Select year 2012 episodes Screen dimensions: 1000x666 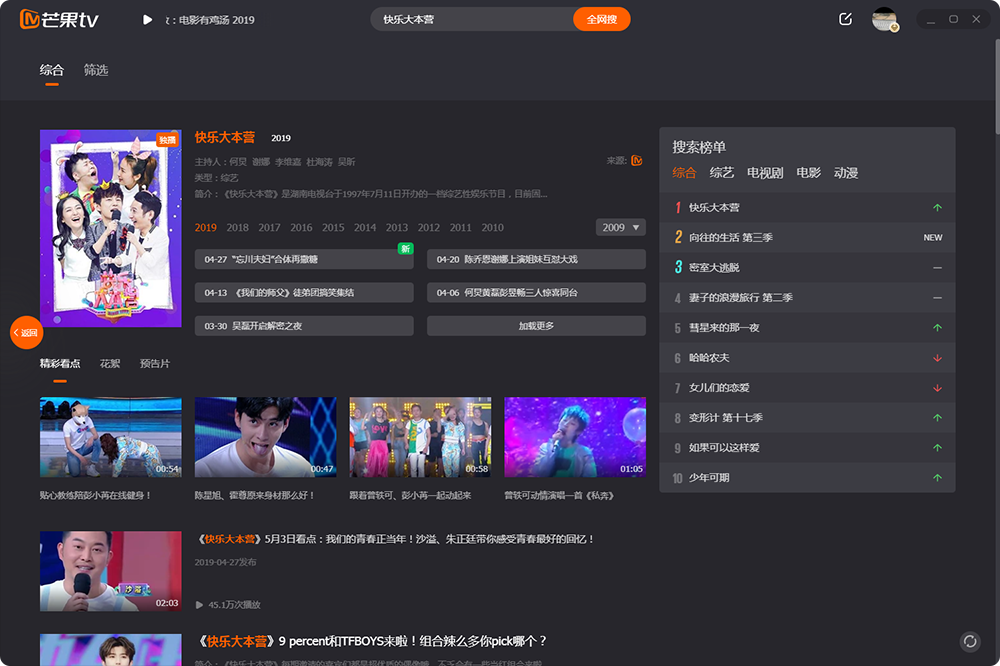coord(429,227)
